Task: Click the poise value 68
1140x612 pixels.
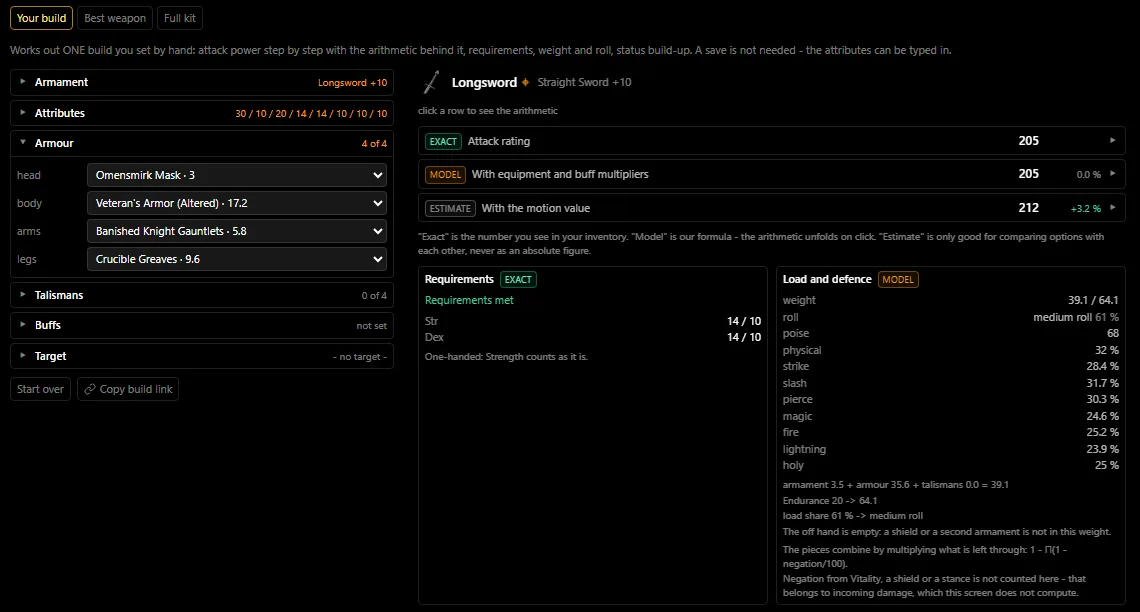Action: [1112, 334]
